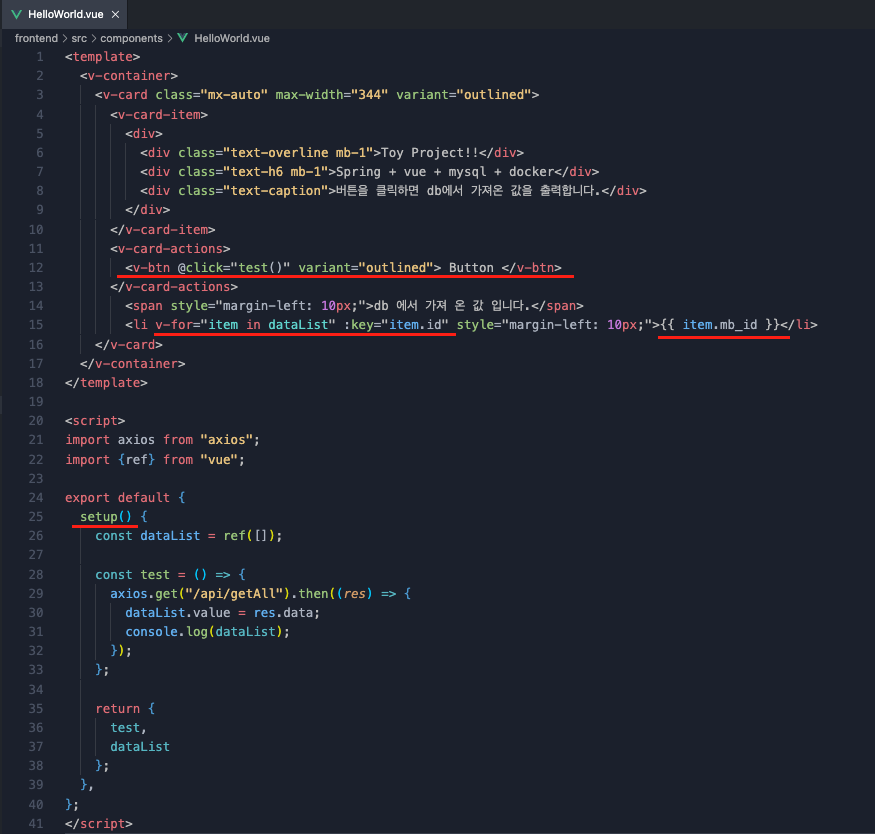875x834 pixels.
Task: Click the :key="item.id" binding
Action: click(396, 325)
